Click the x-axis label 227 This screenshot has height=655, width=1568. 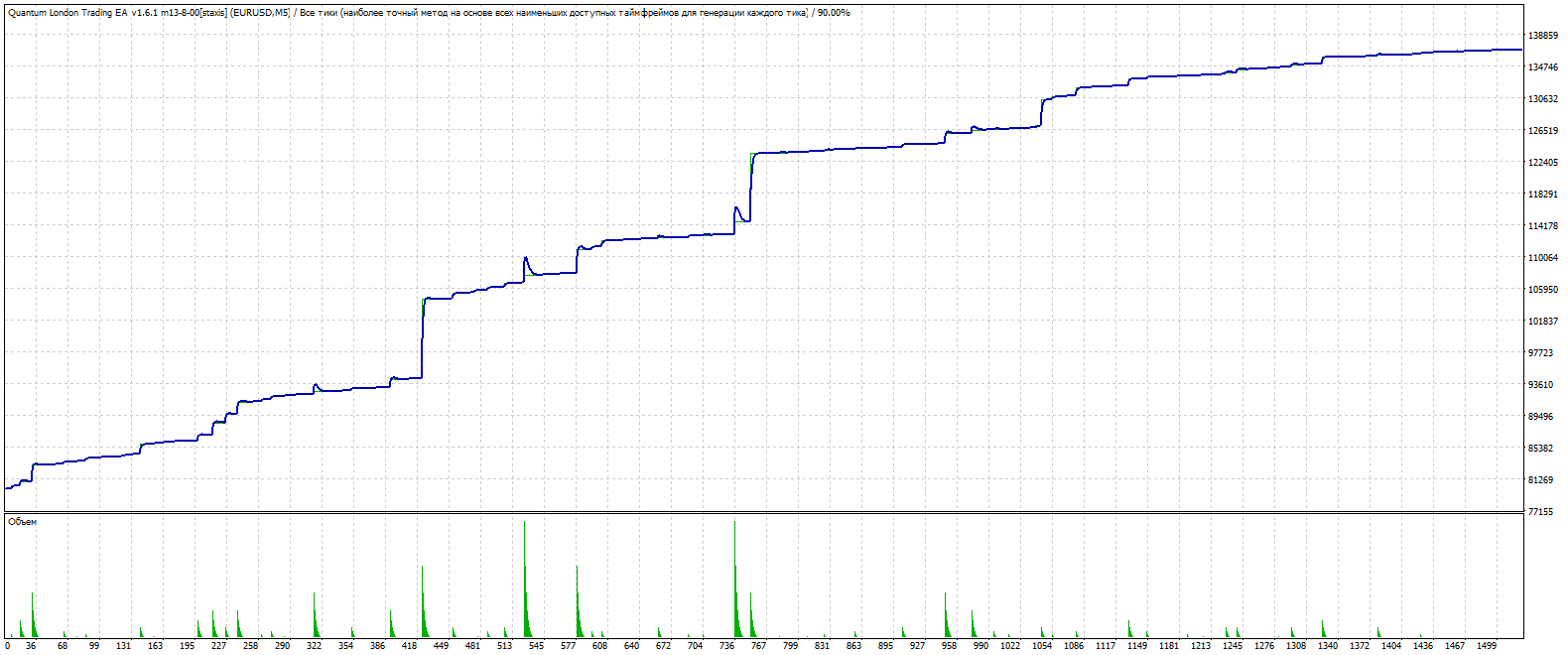218,646
